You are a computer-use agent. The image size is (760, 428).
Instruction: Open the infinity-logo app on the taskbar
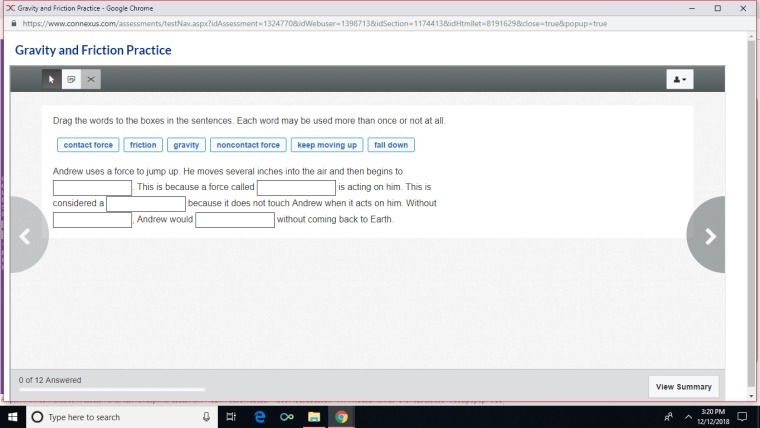(x=287, y=417)
